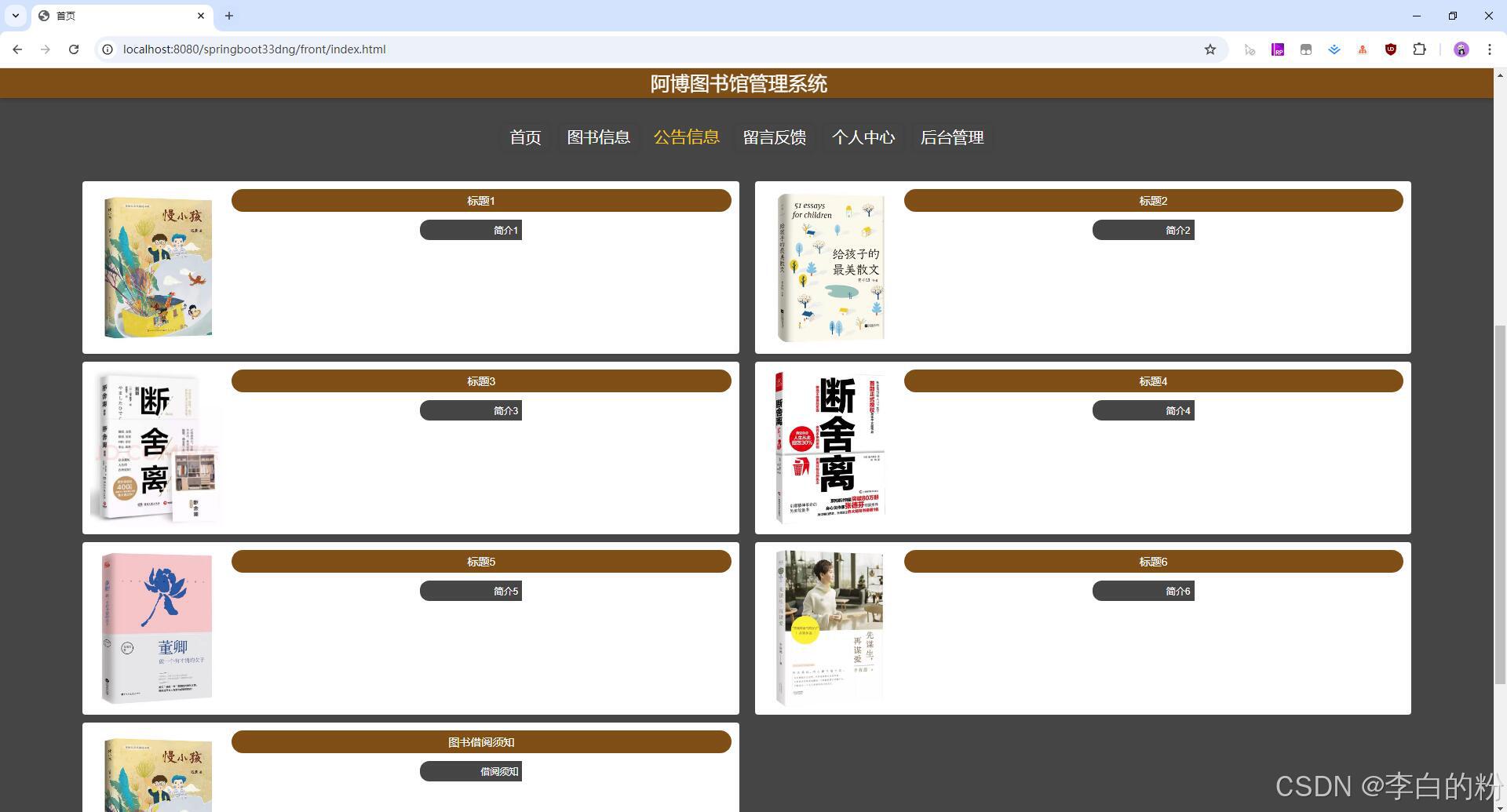Go back to the previous page

[17, 49]
